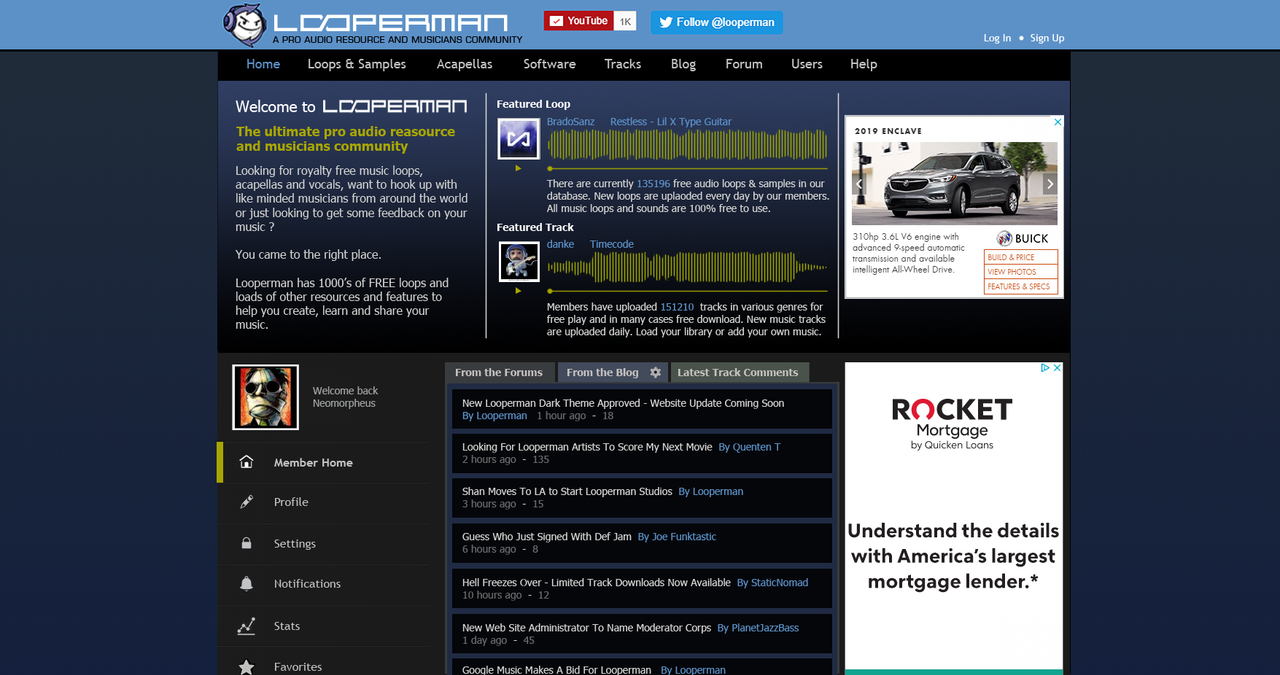Click the gear icon on Blog tab

656,372
